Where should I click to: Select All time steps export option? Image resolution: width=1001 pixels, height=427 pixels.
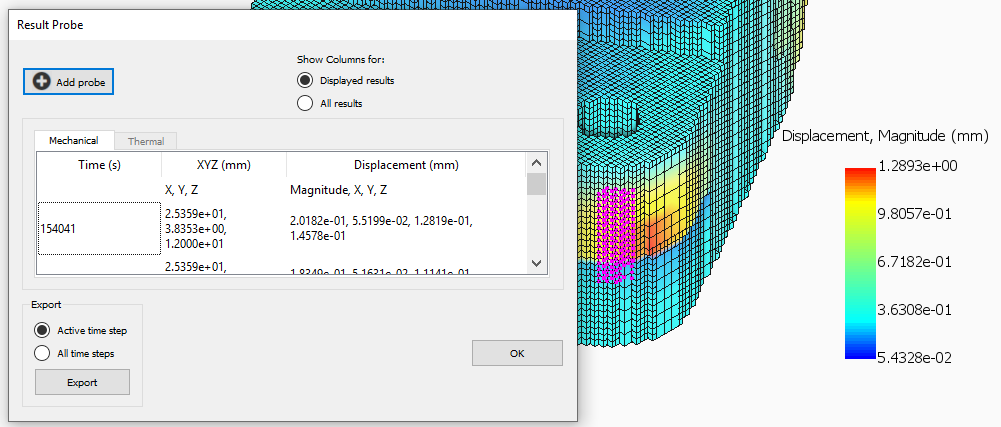(74, 353)
